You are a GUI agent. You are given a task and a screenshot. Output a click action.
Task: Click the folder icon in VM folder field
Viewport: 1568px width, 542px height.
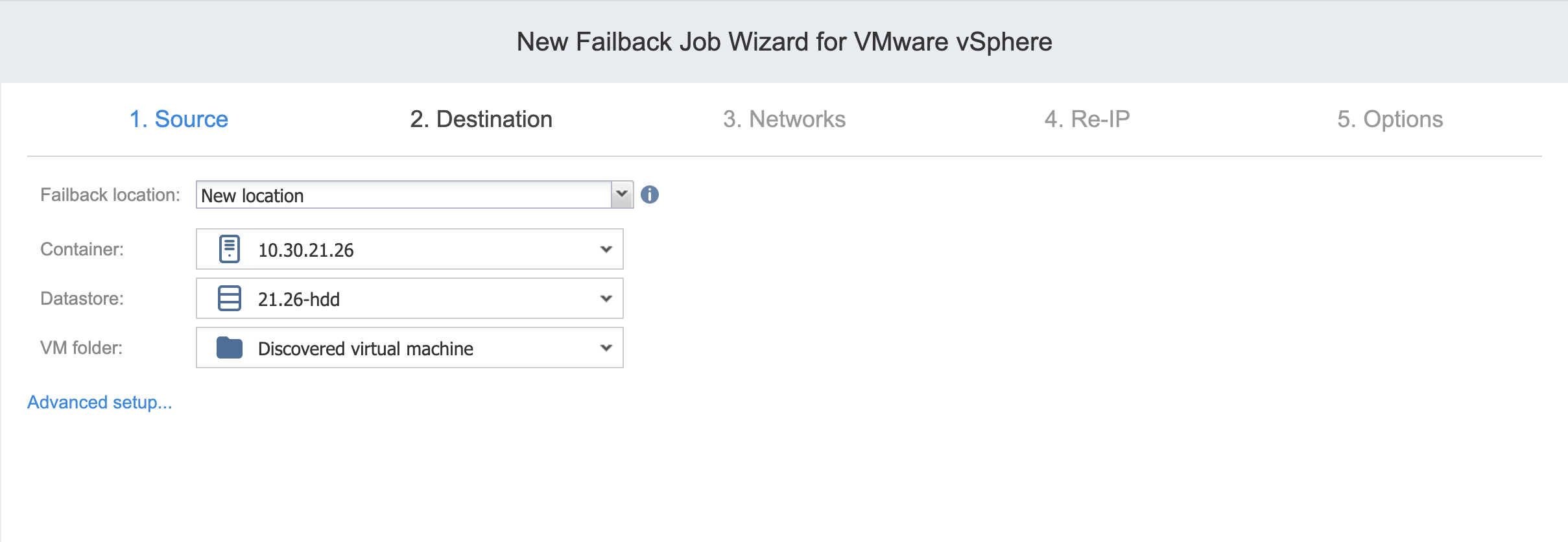230,348
